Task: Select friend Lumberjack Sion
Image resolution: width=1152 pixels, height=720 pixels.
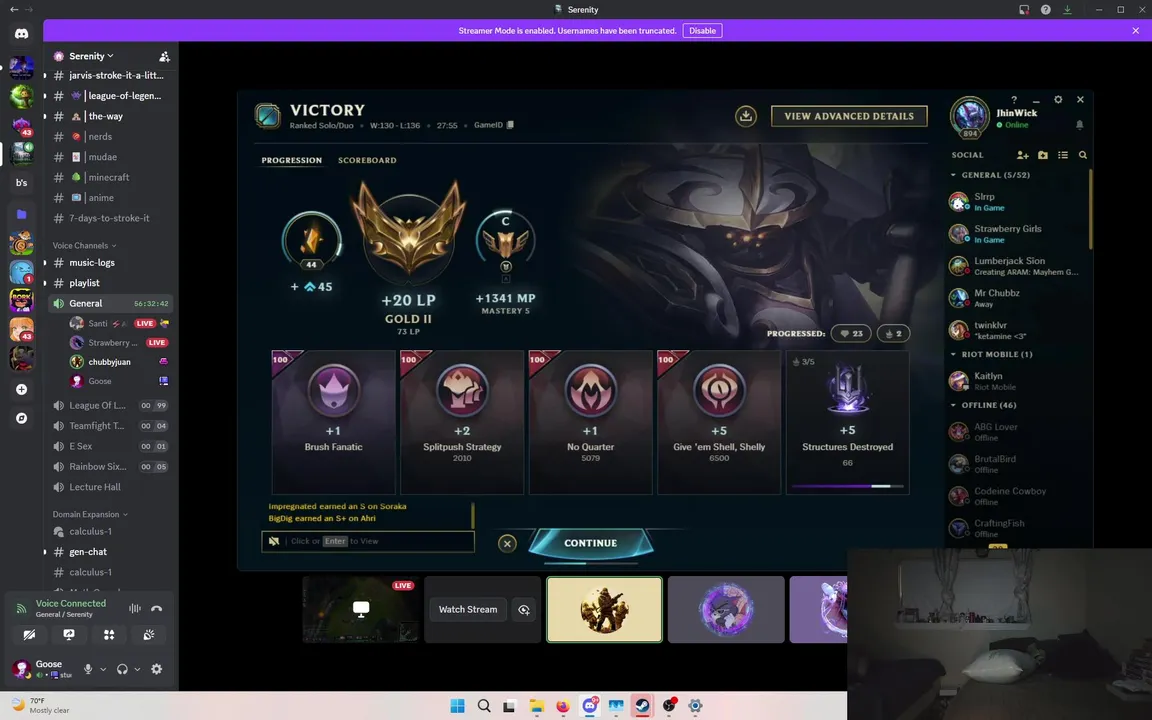Action: (1017, 266)
